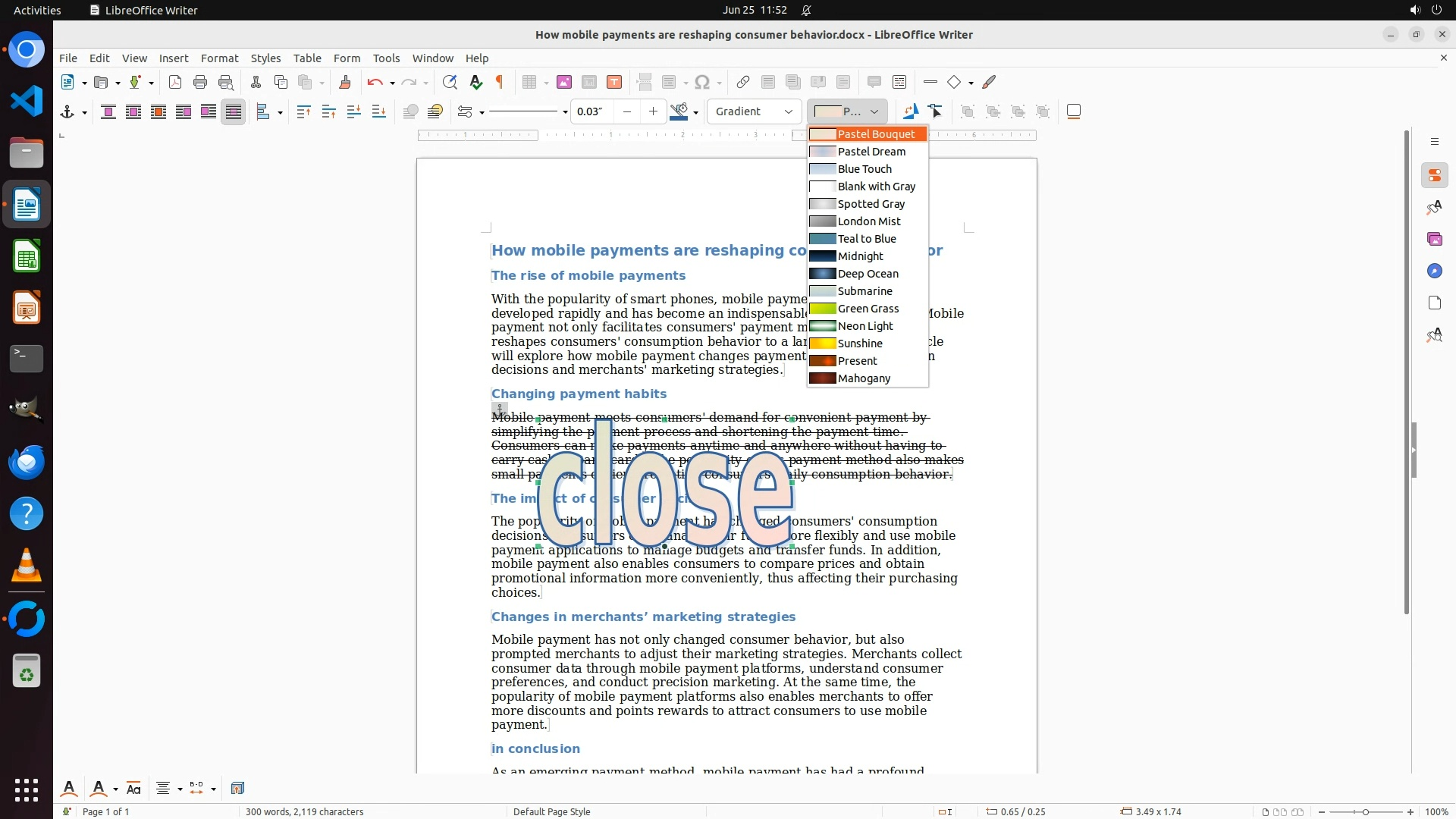
Task: Open the Table menu
Action: tap(307, 58)
